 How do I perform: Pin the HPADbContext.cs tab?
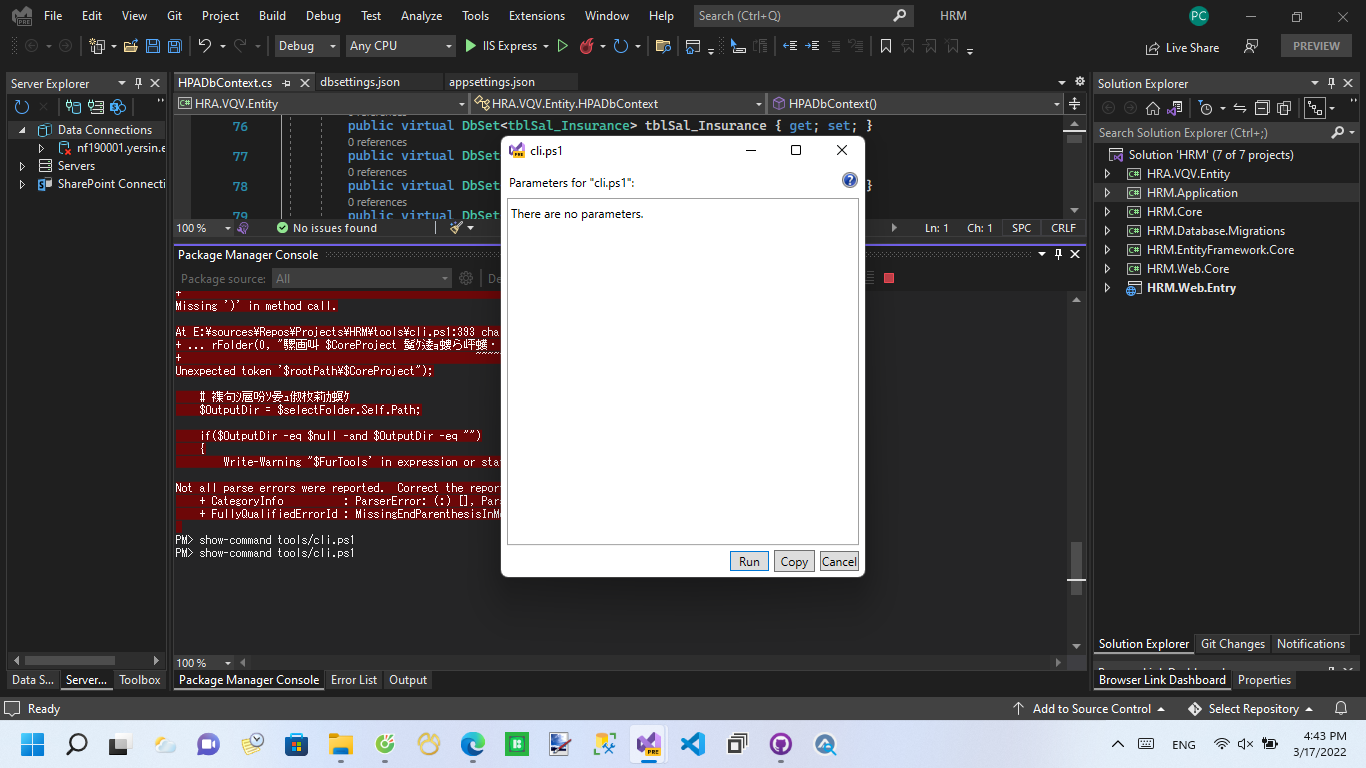pos(287,83)
